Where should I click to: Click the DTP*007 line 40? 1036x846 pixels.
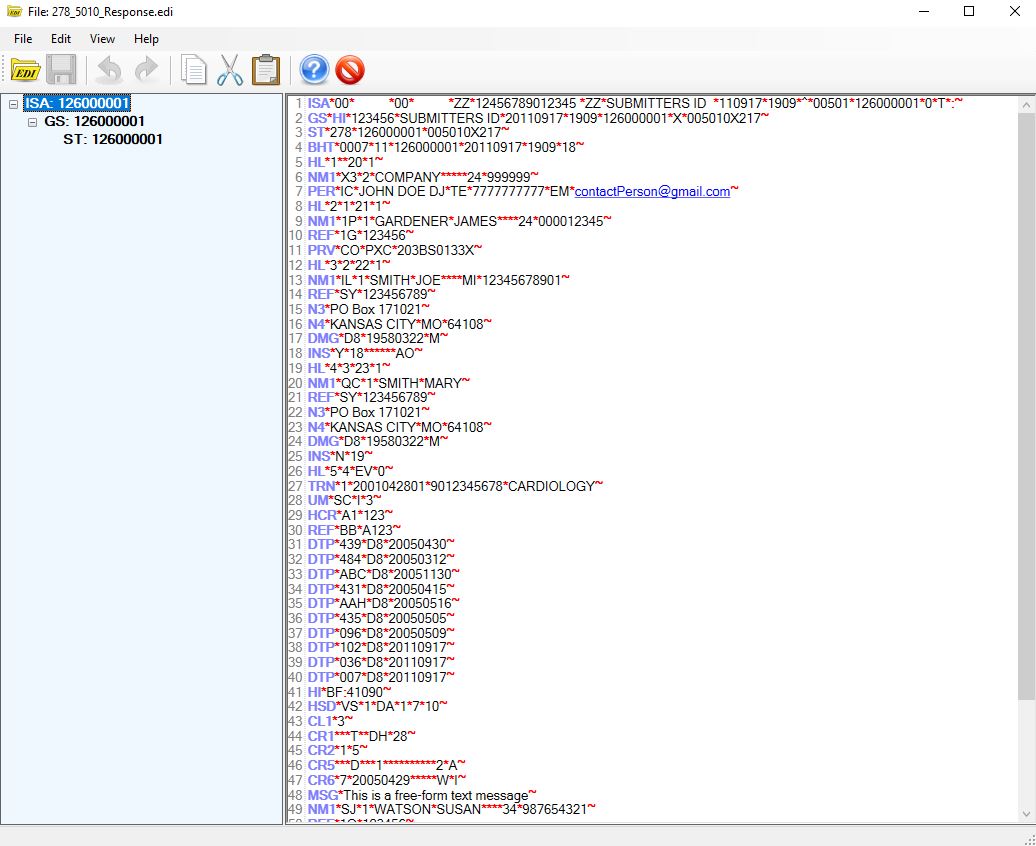click(381, 677)
